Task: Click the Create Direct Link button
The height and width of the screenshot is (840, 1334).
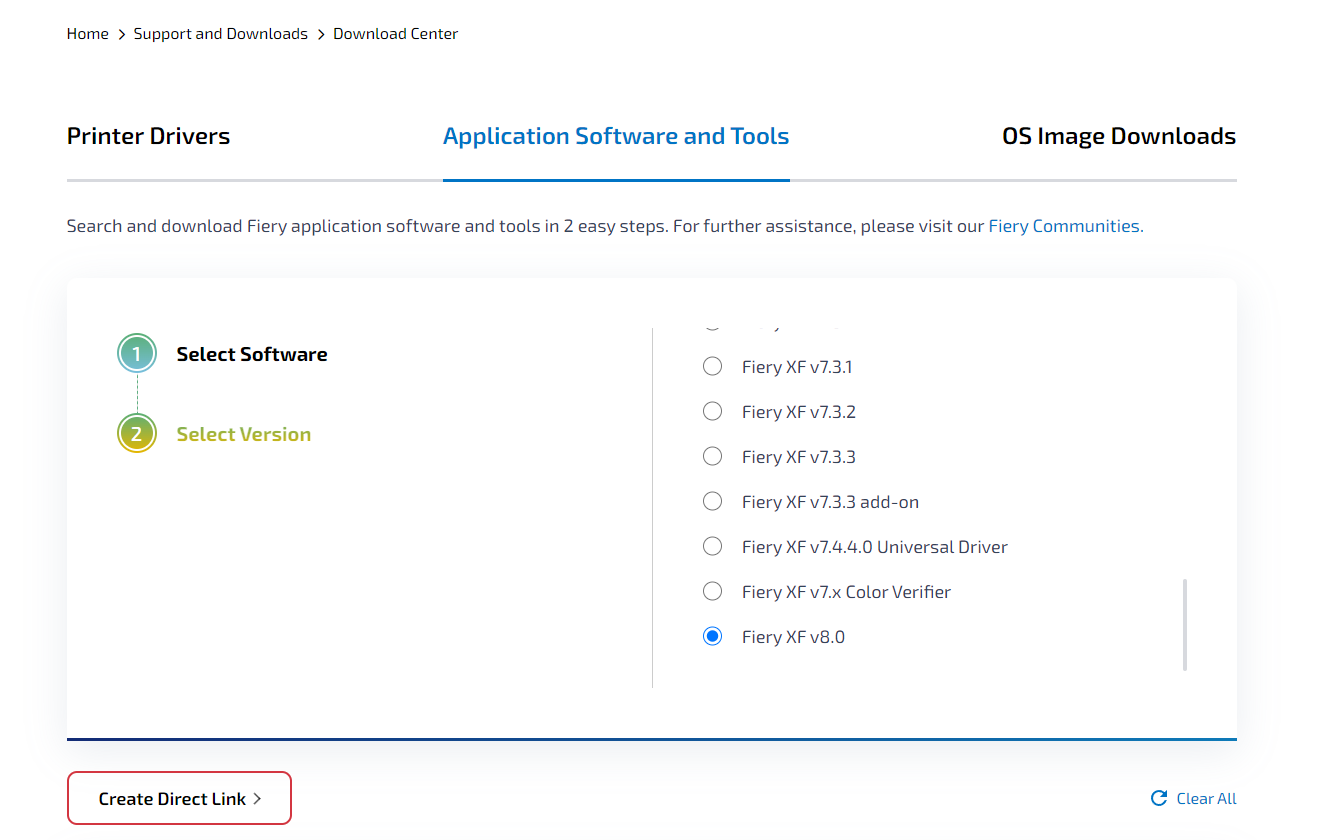Action: click(x=179, y=798)
